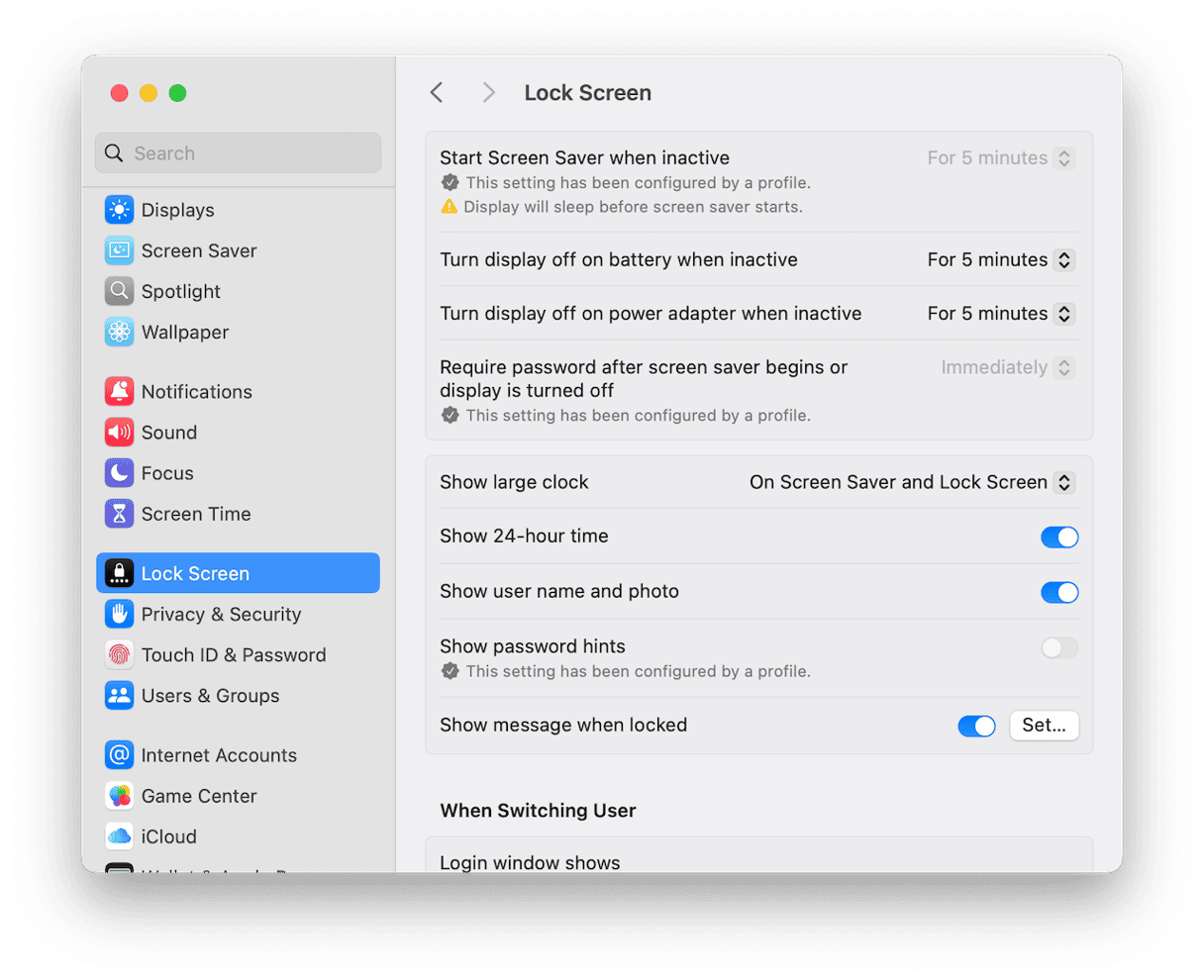Navigate back with the left chevron
The image size is (1204, 980).
point(437,93)
